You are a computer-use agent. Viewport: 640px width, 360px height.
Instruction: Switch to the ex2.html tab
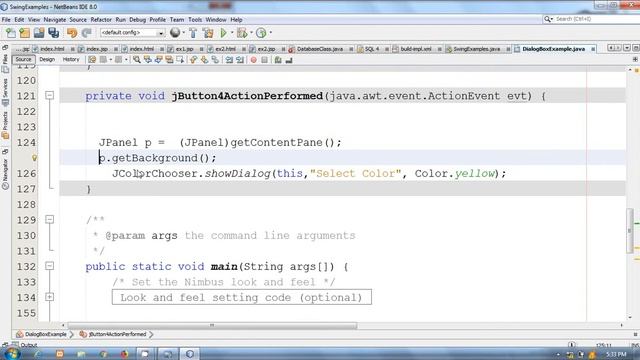click(x=225, y=49)
